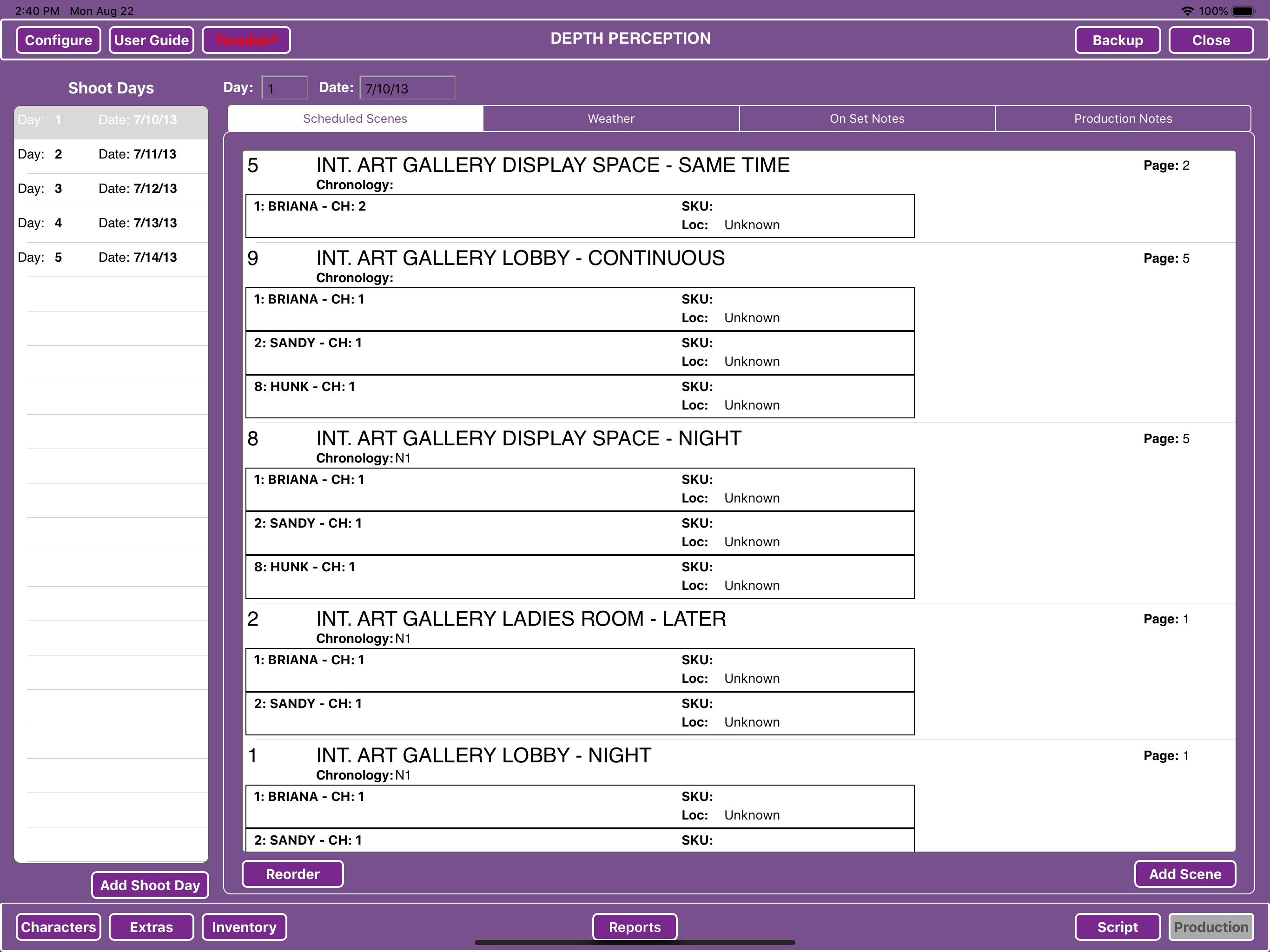Edit the Day number field
Viewport: 1270px width, 952px height.
[x=285, y=88]
